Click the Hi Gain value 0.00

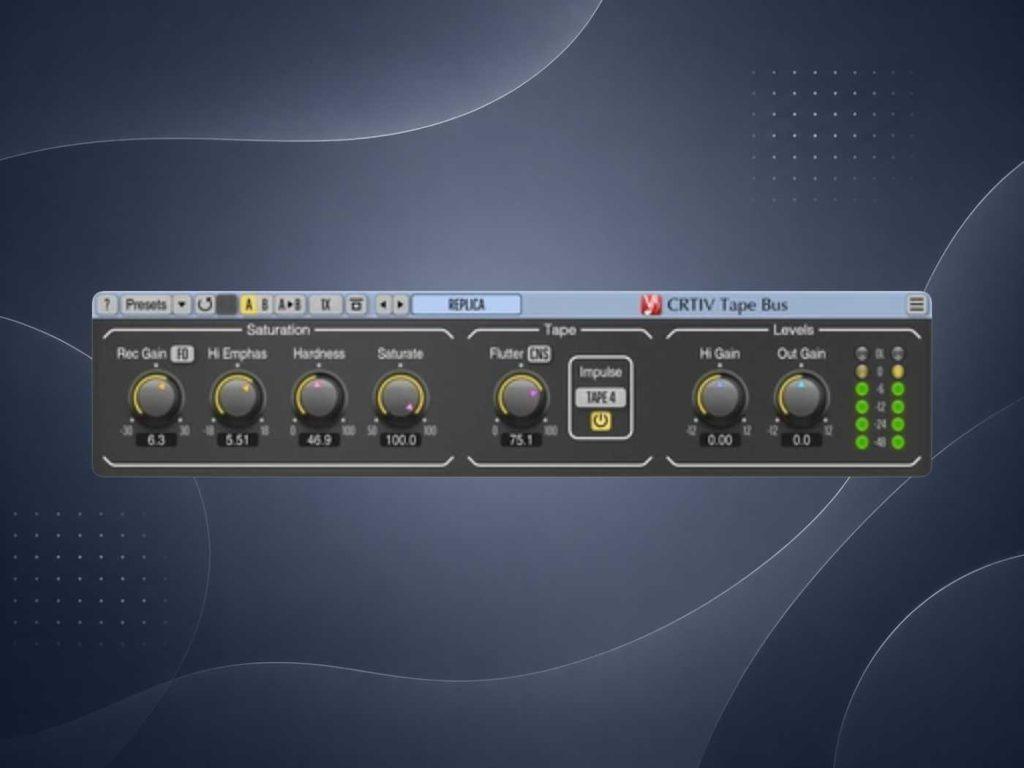(x=720, y=440)
